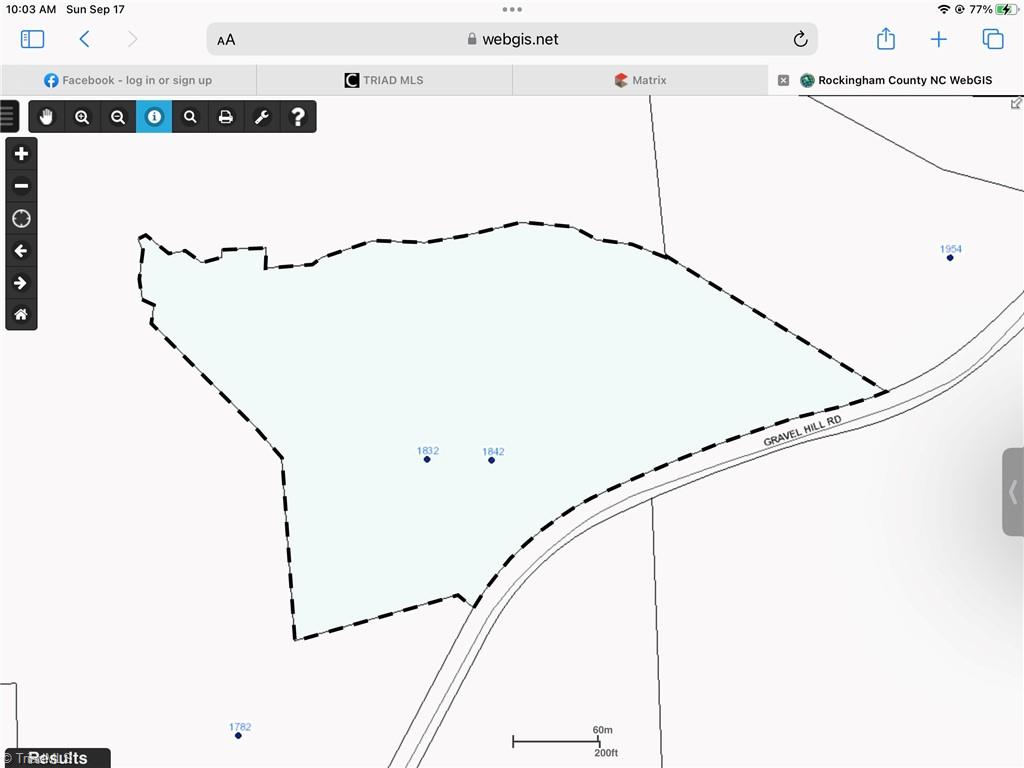Viewport: 1024px width, 768px height.
Task: Zoom out with the minus button
Action: (x=21, y=186)
